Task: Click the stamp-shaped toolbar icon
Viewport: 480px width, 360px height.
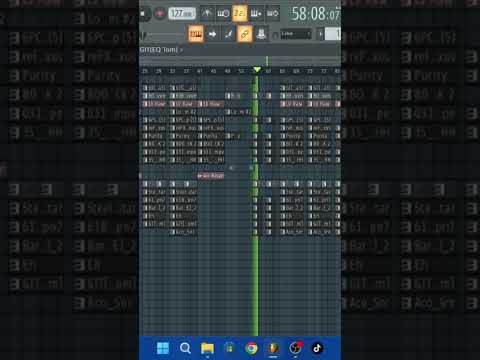Action: point(261,34)
